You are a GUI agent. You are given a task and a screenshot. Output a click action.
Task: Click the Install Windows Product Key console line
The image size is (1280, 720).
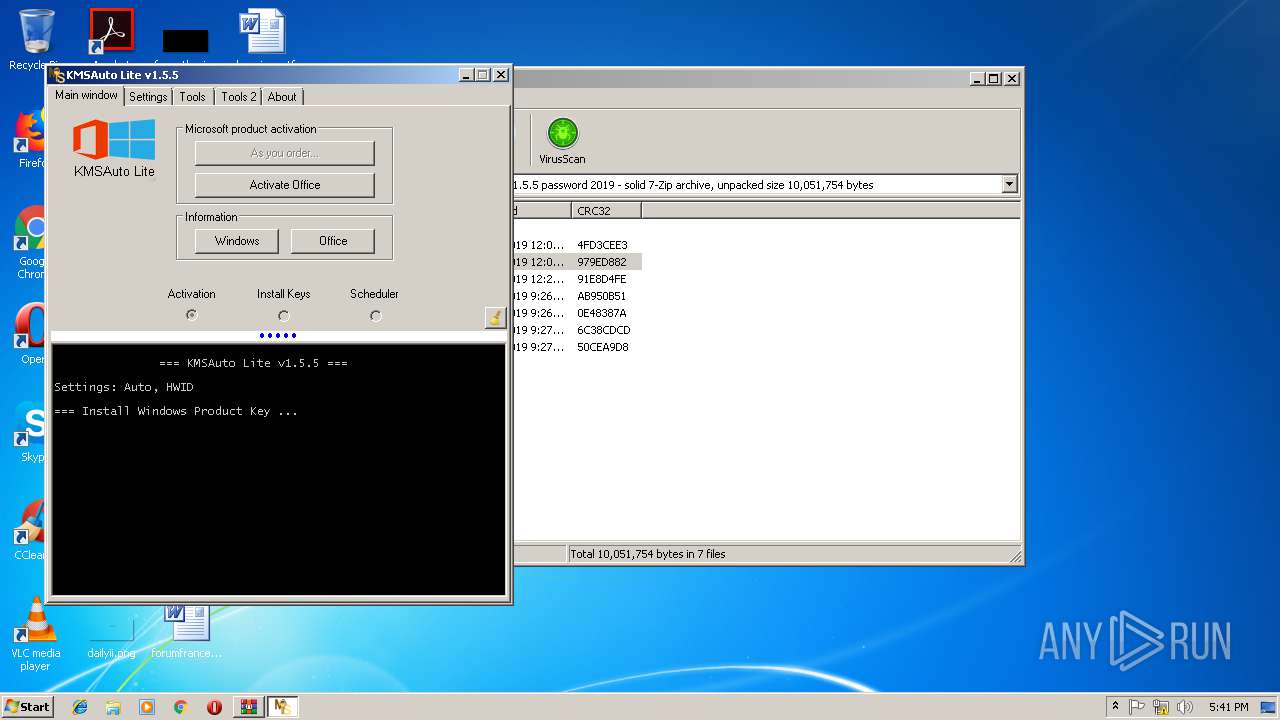pyautogui.click(x=176, y=411)
